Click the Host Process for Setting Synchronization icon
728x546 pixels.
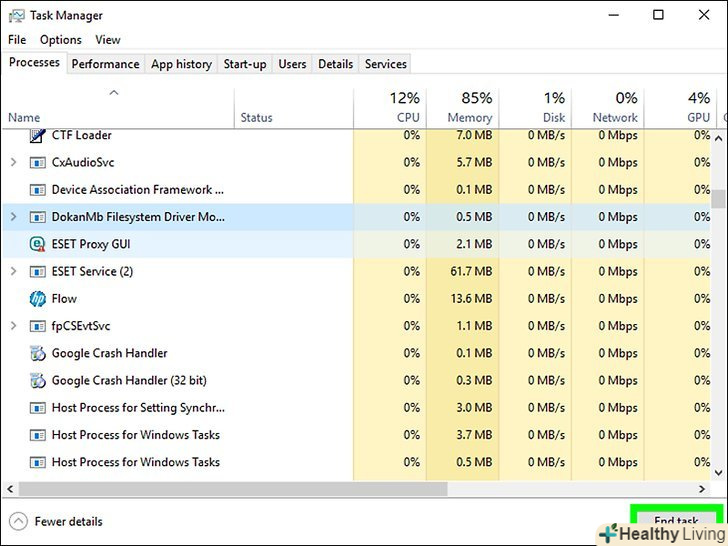(x=38, y=408)
